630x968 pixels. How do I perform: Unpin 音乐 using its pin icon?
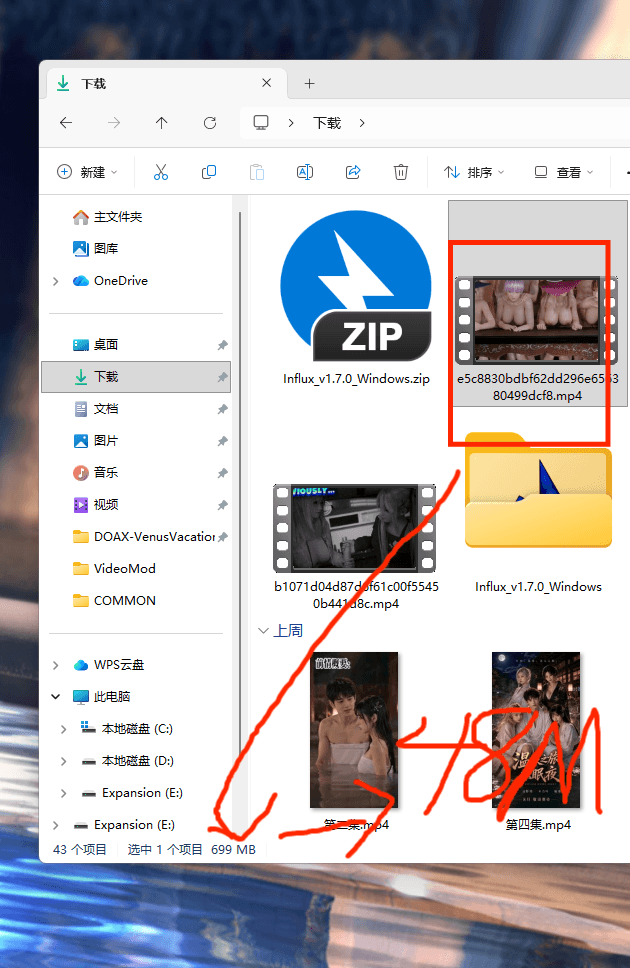coord(222,473)
